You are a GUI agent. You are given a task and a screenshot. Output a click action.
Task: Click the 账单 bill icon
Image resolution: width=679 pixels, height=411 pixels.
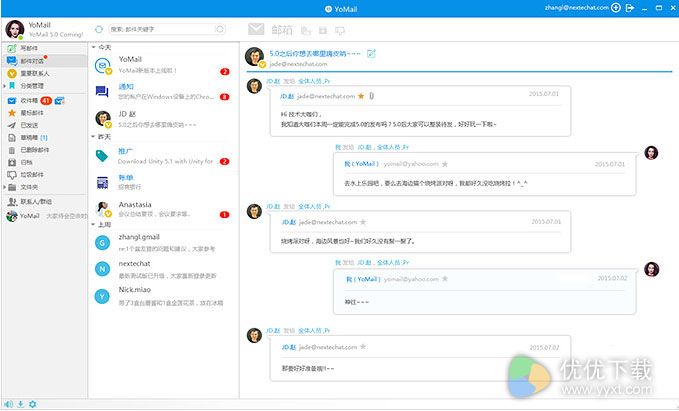(x=102, y=183)
